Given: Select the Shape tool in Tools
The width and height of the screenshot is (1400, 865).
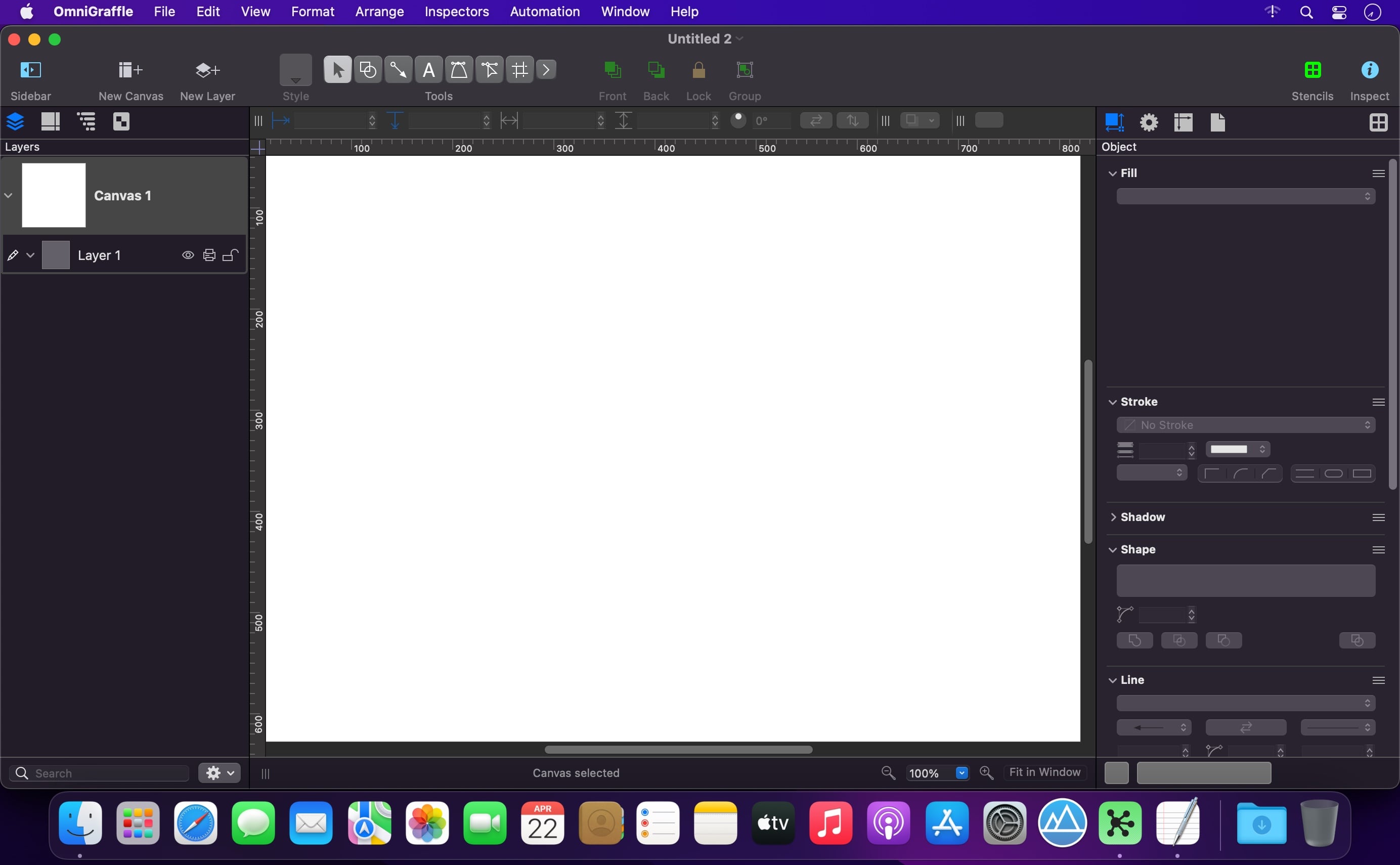Looking at the screenshot, I should 368,70.
